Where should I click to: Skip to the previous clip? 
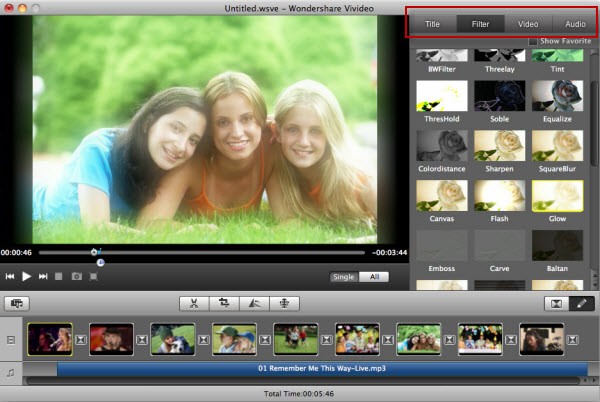click(10, 276)
